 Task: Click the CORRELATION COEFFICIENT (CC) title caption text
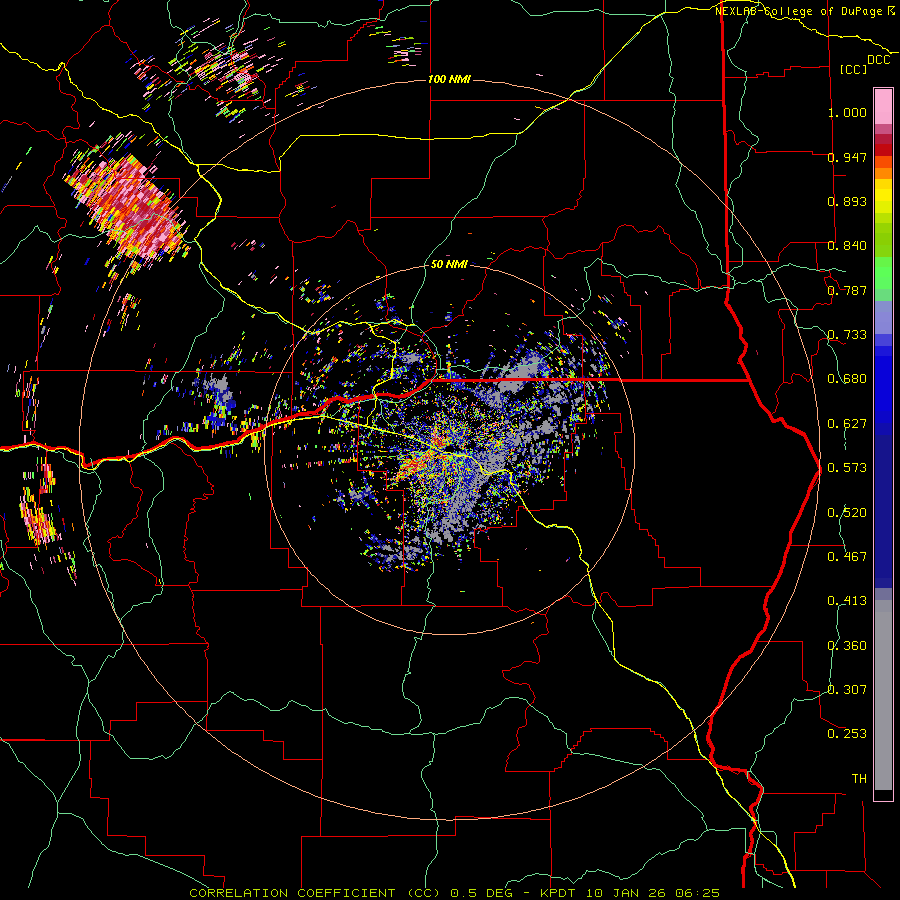tap(455, 893)
